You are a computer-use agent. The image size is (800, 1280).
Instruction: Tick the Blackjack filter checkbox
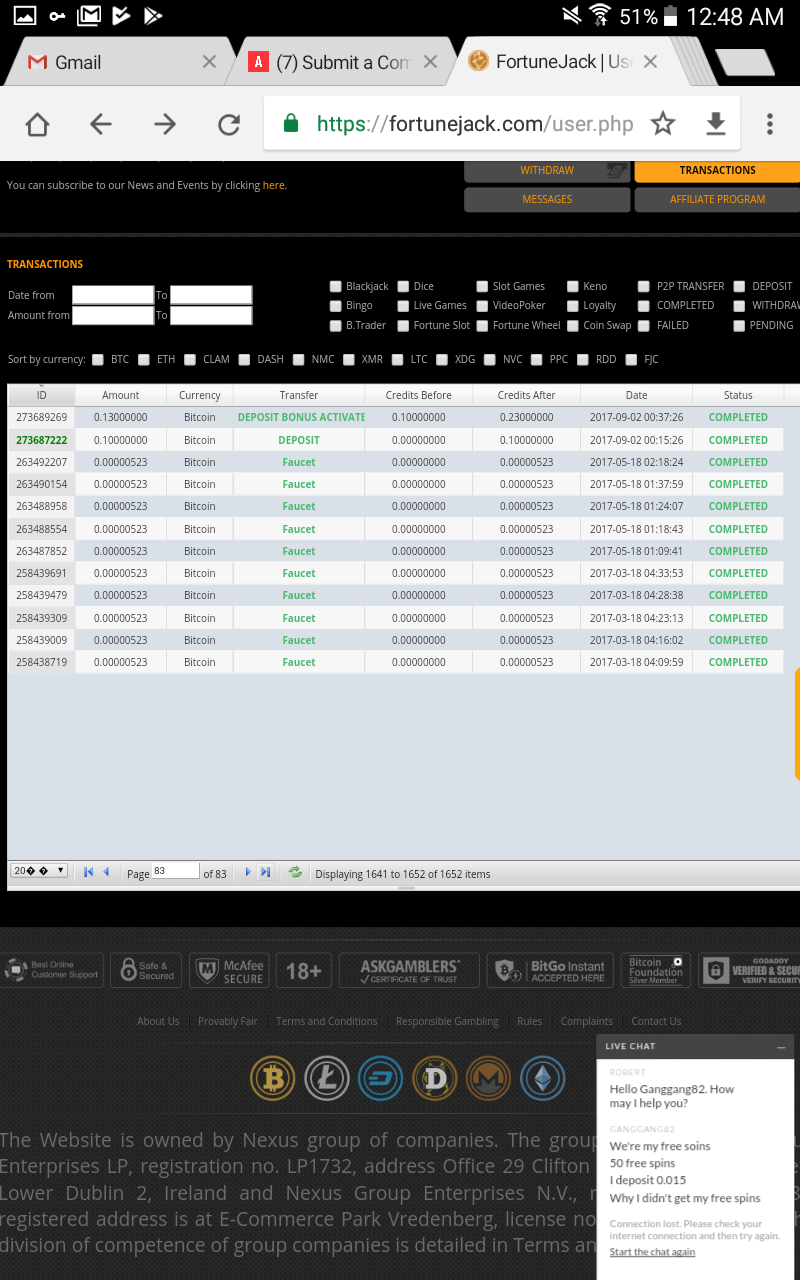(336, 286)
